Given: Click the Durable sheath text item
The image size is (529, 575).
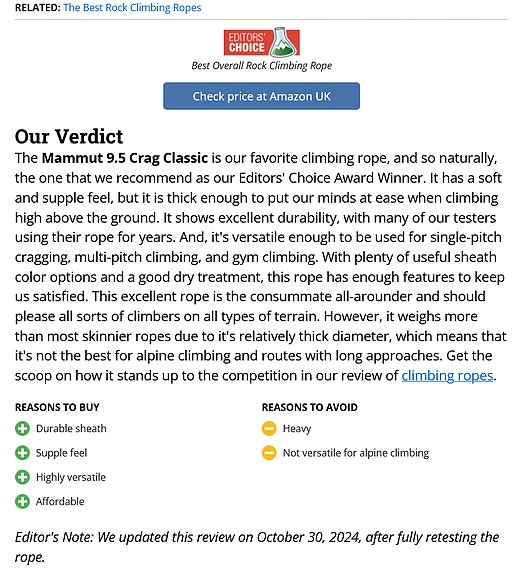Looking at the screenshot, I should [71, 428].
